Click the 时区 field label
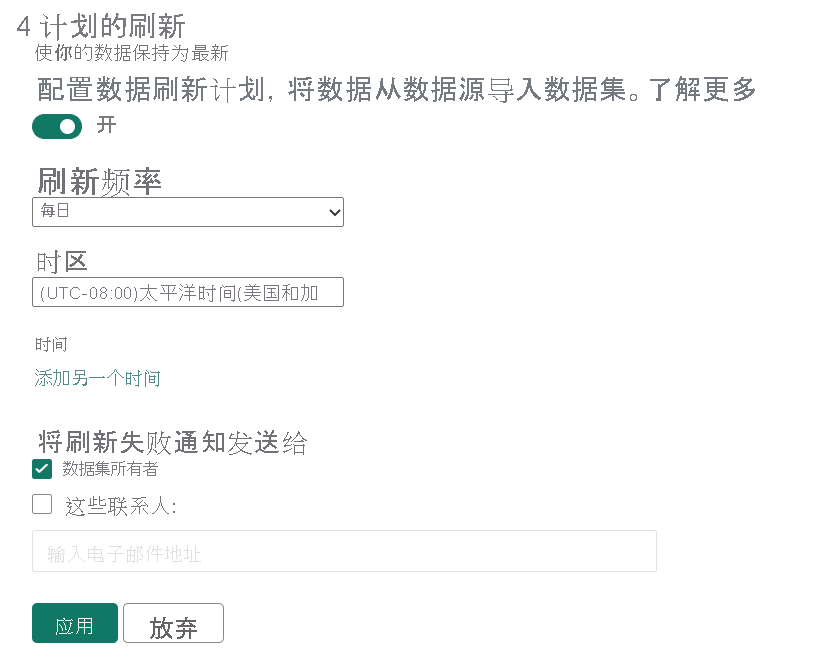The height and width of the screenshot is (664, 817). (x=62, y=262)
